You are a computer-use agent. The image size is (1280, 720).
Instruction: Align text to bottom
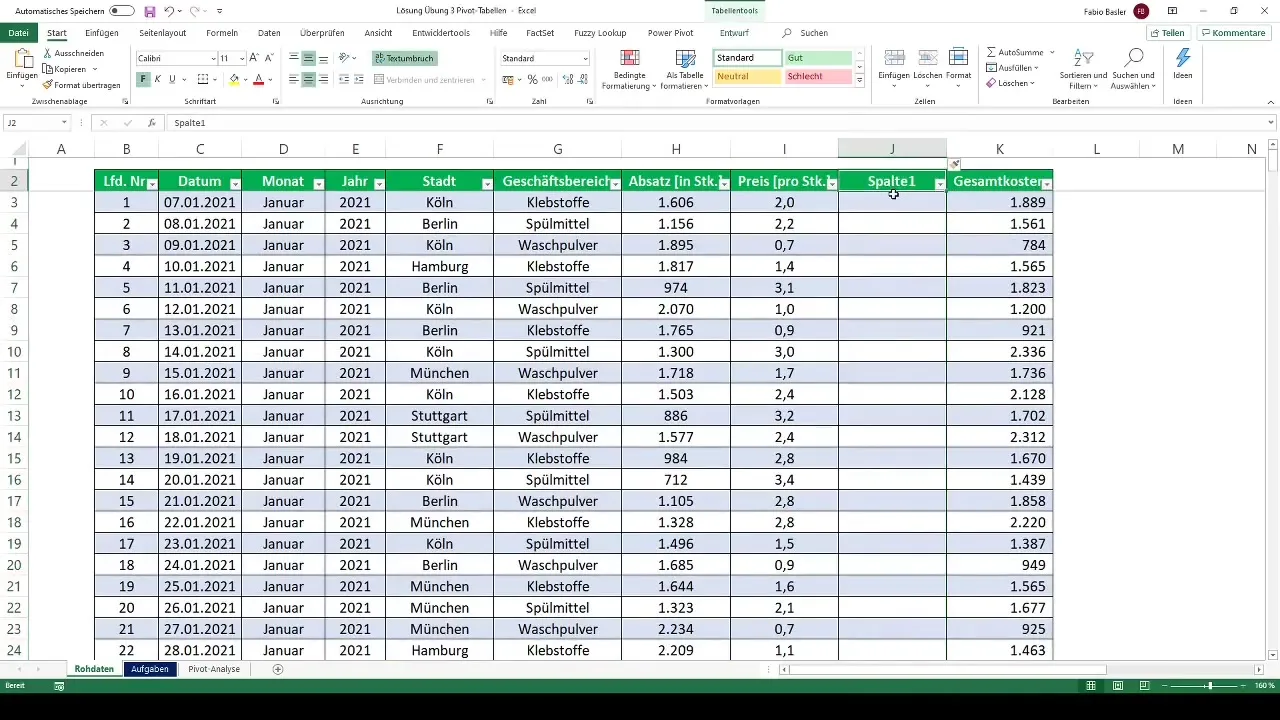324,58
